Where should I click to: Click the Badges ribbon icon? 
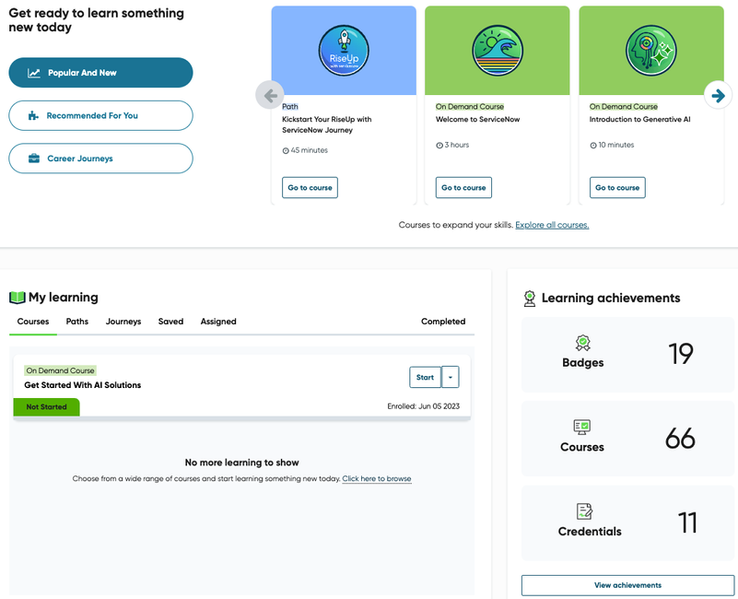coord(583,343)
